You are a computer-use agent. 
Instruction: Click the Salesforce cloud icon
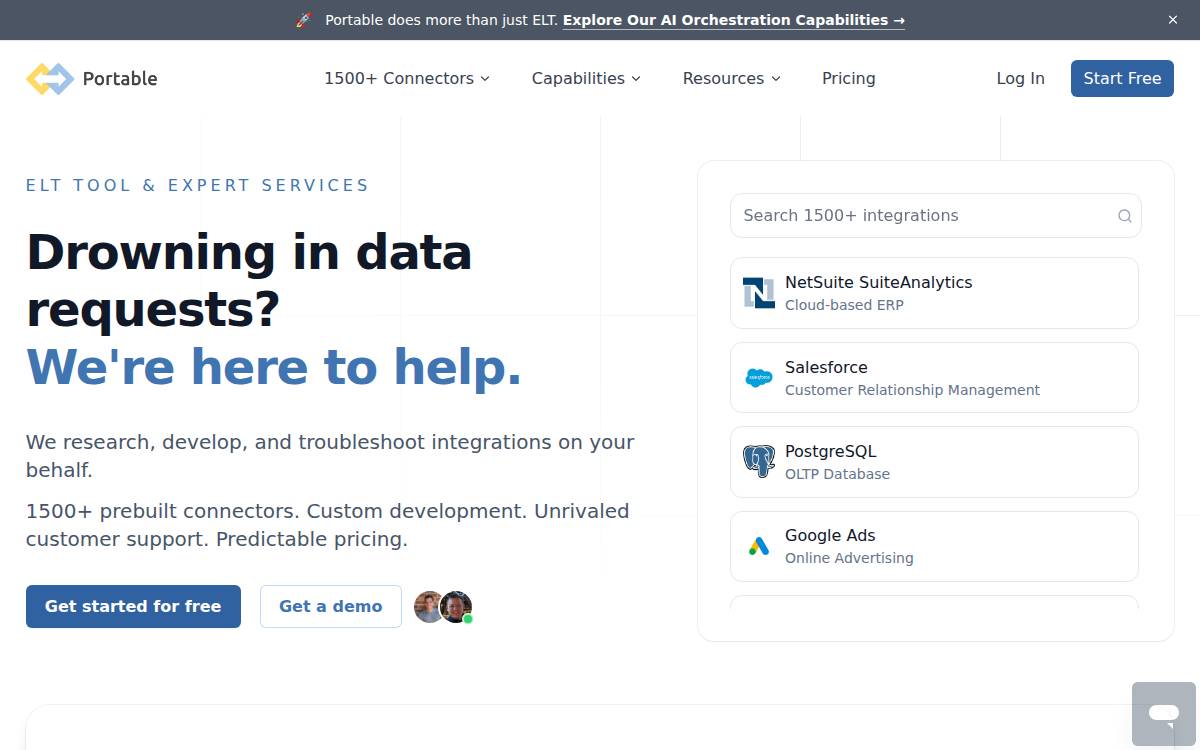pyautogui.click(x=759, y=378)
